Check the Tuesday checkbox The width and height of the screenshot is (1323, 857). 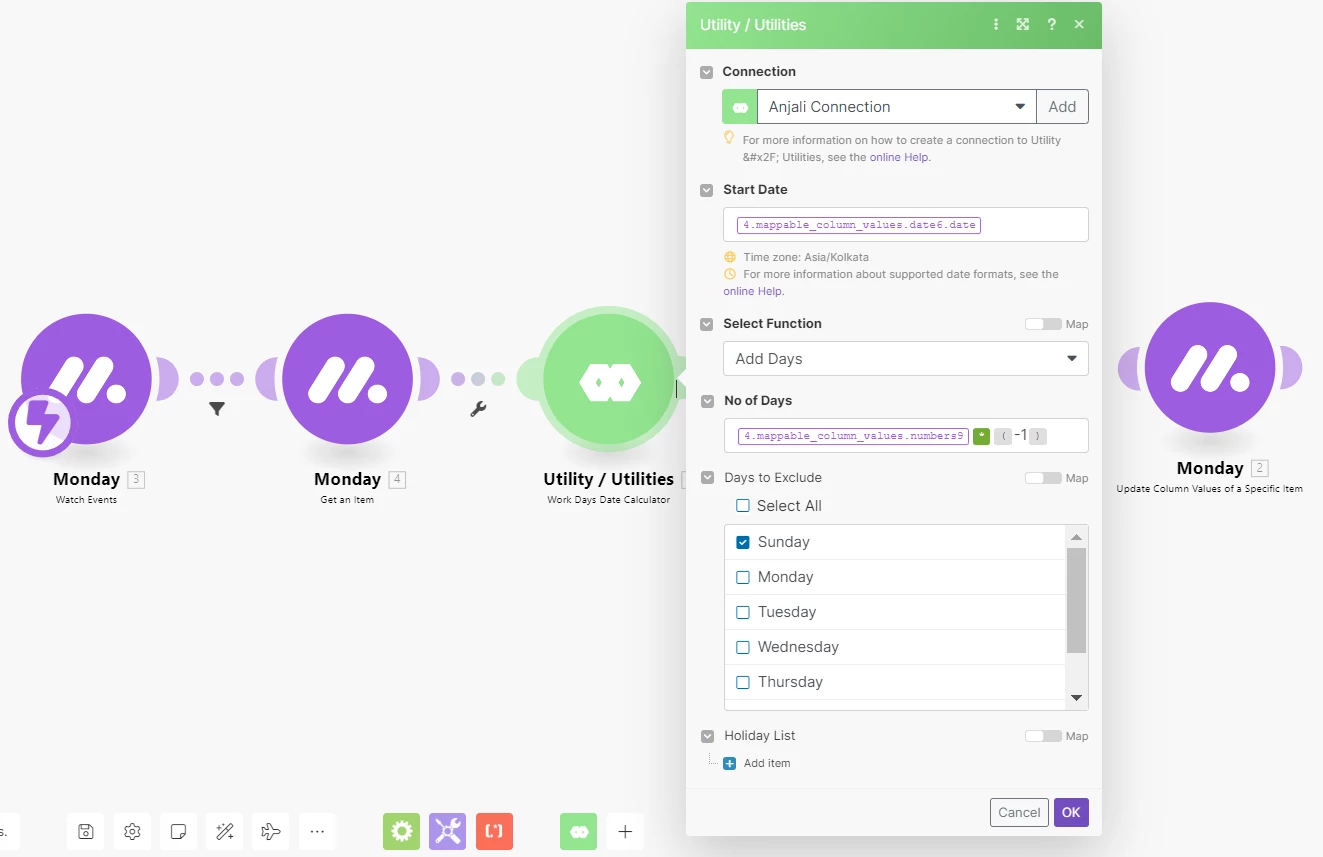coord(743,612)
